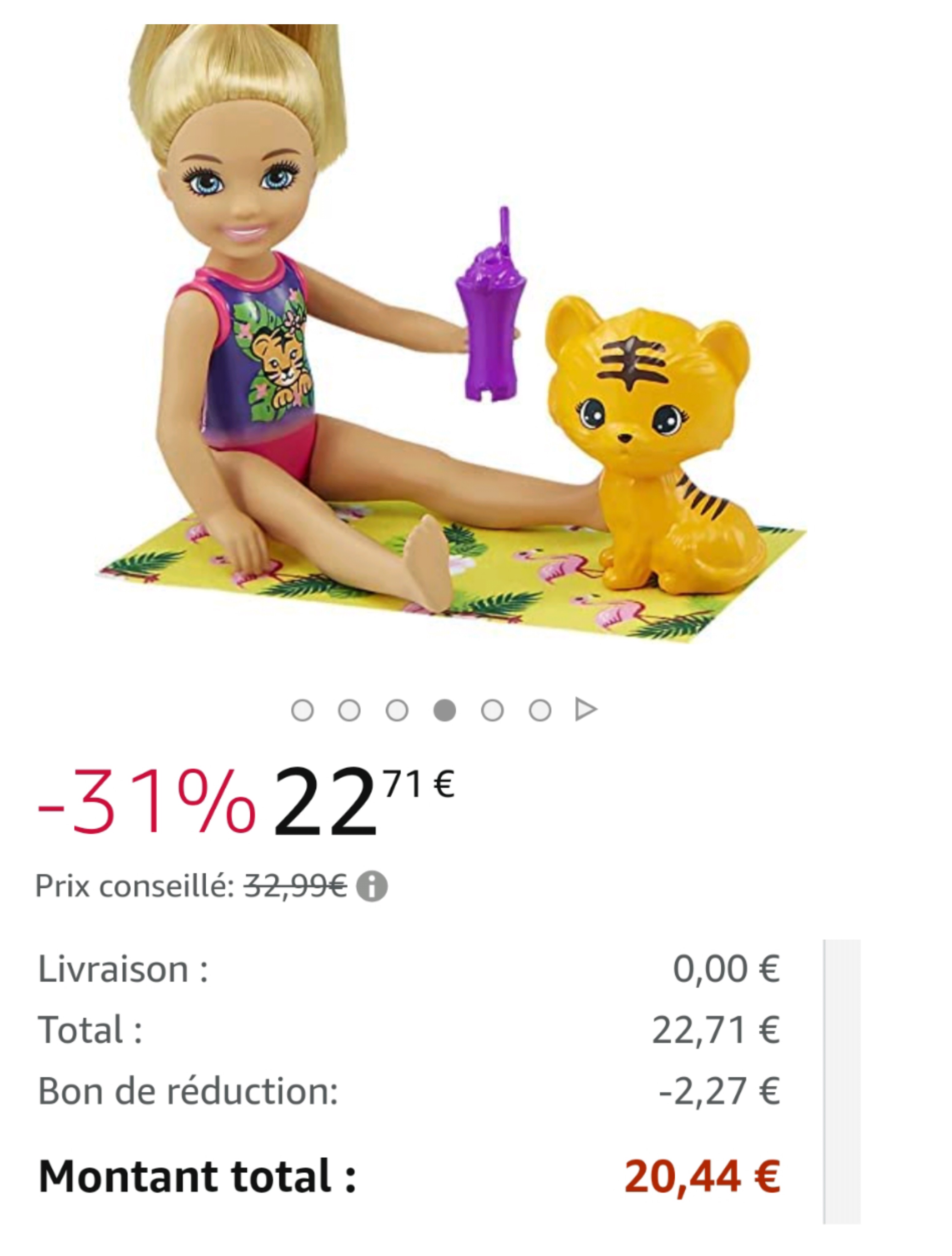
Task: Click the Total 22,71 € amount
Action: (x=716, y=1030)
